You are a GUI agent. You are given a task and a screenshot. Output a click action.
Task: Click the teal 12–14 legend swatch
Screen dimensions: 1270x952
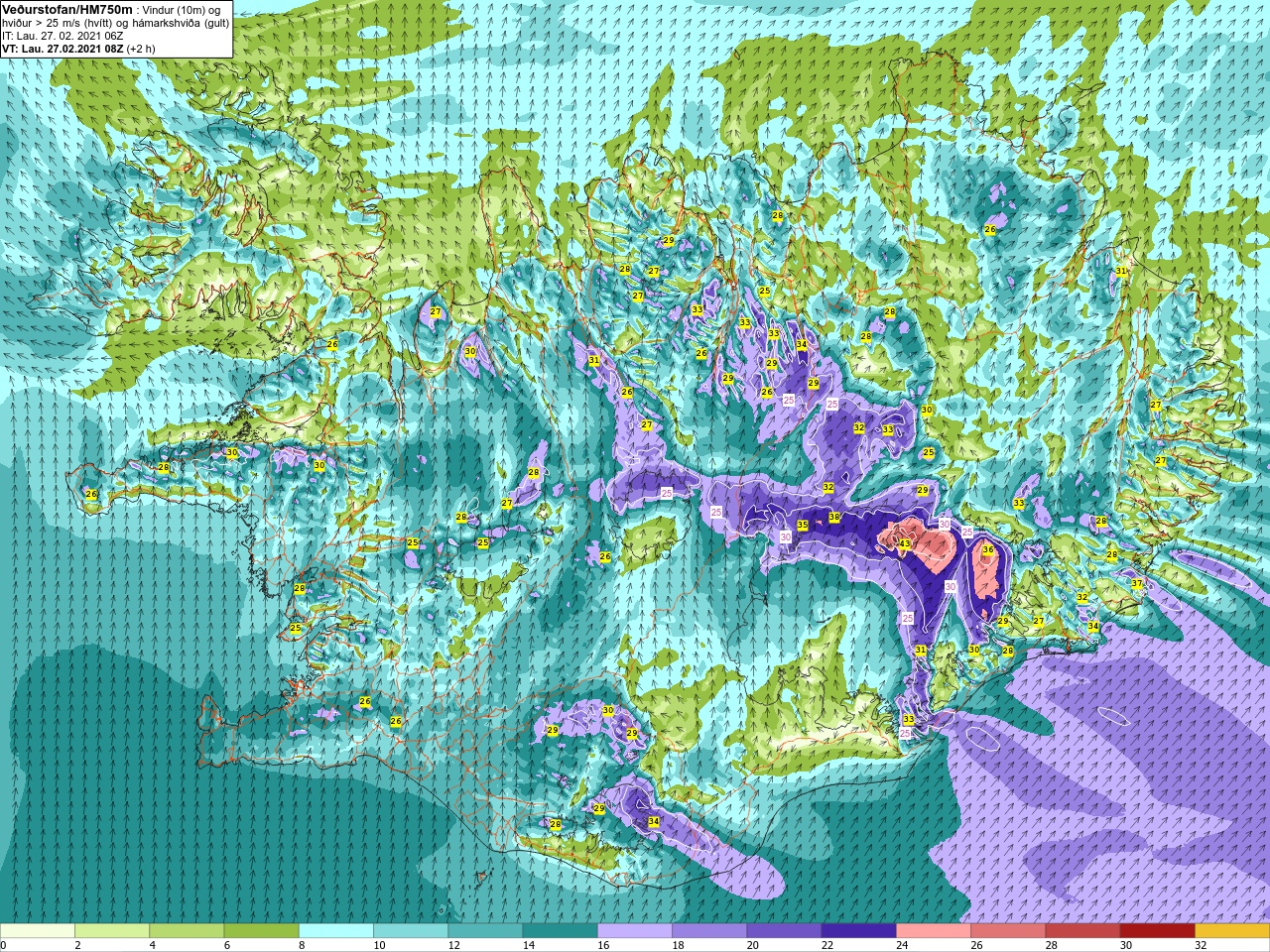coord(485,931)
